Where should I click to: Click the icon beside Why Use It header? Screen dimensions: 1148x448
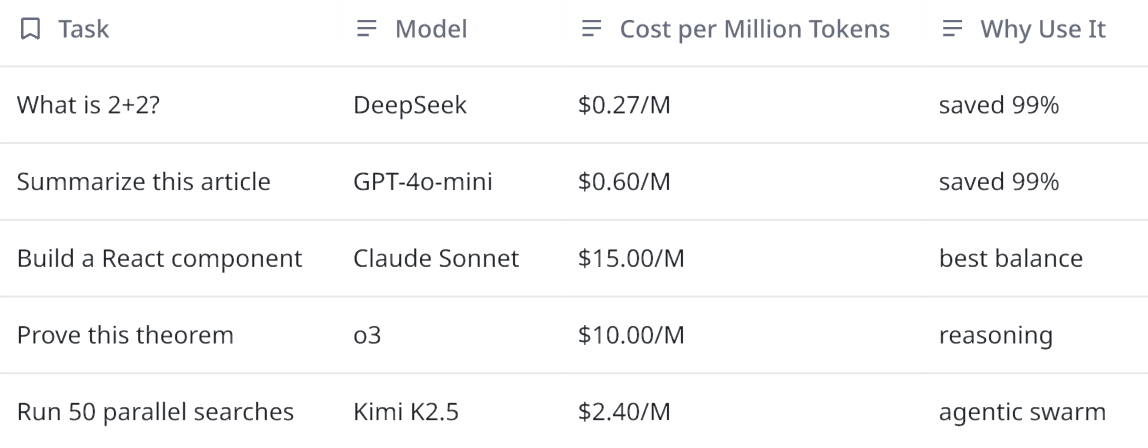coord(952,30)
